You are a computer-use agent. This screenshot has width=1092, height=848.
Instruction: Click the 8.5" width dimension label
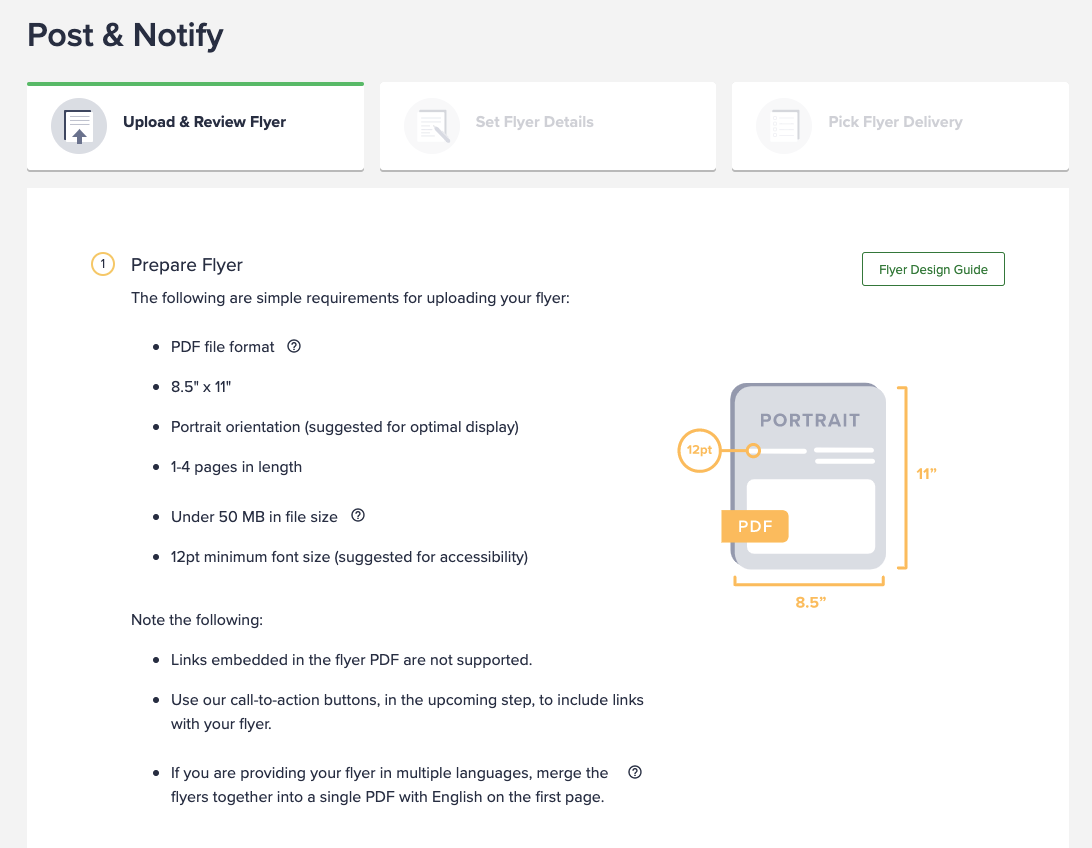(x=811, y=602)
